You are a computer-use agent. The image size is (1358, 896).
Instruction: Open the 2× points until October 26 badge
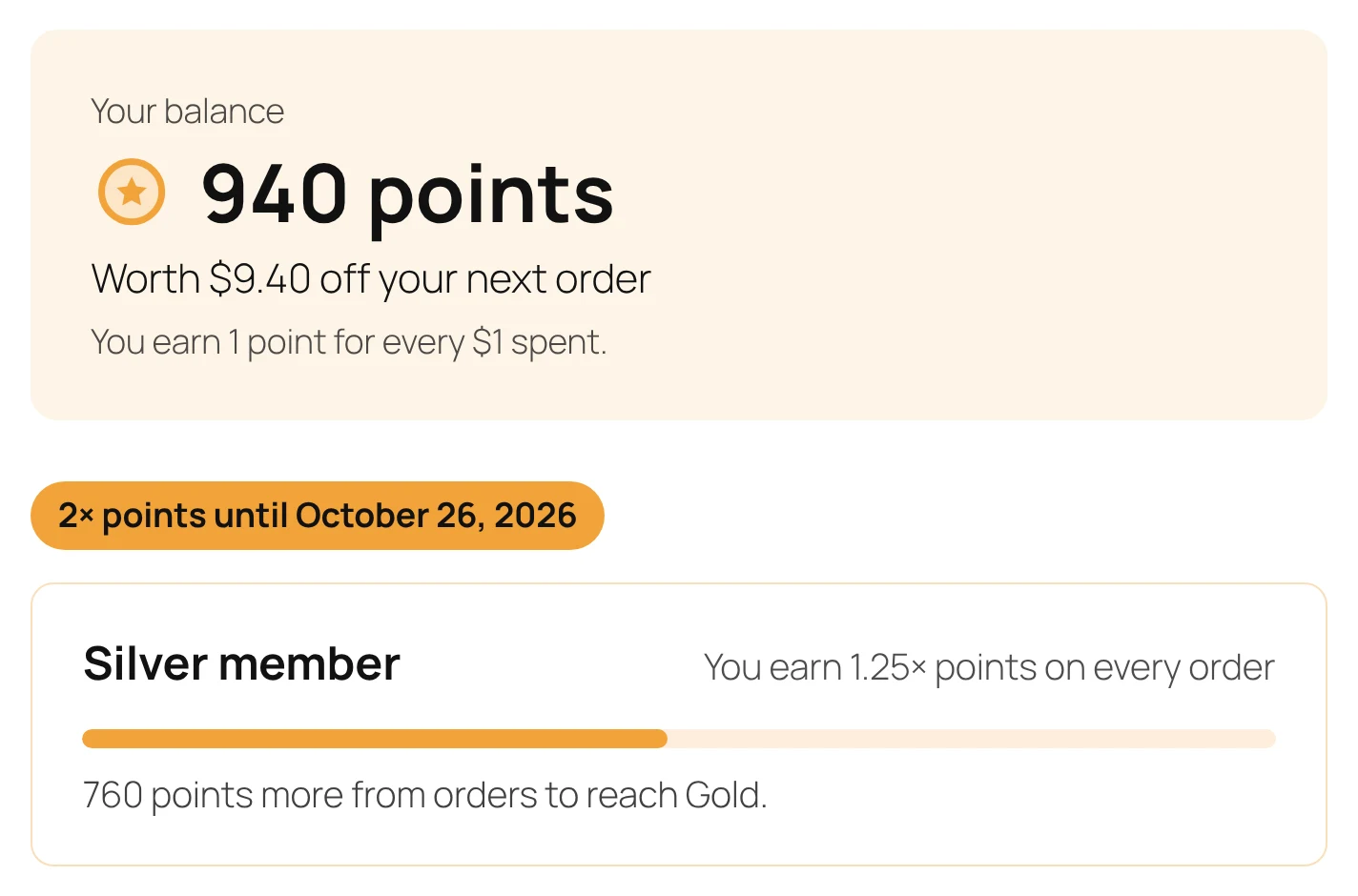[x=318, y=516]
